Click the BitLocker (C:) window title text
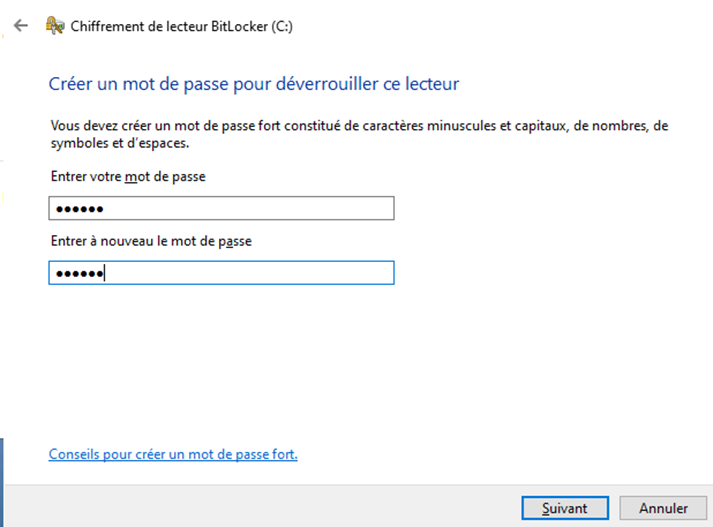The width and height of the screenshot is (713, 527). point(181,26)
